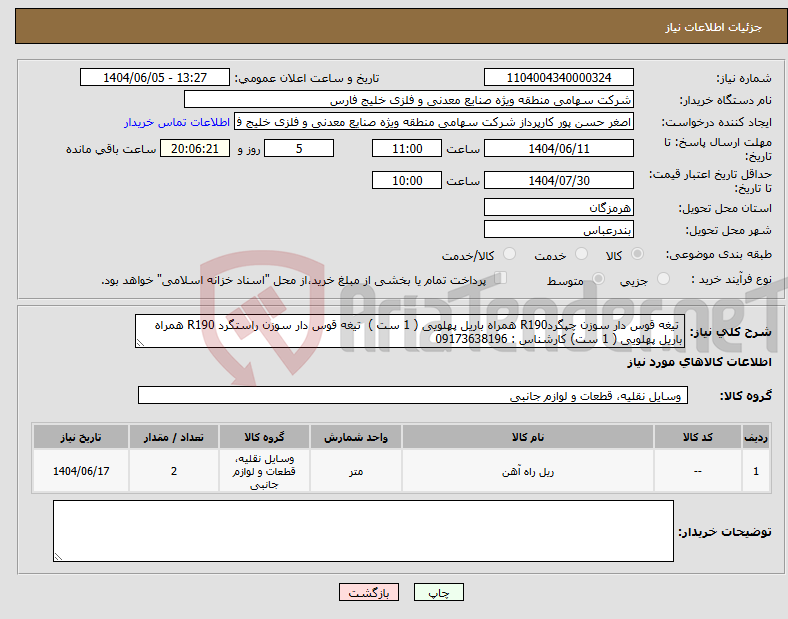Image resolution: width=788 pixels, height=619 pixels.
Task: Click the جزئیات اطلاعات نیاز page heading
Action: point(714,27)
